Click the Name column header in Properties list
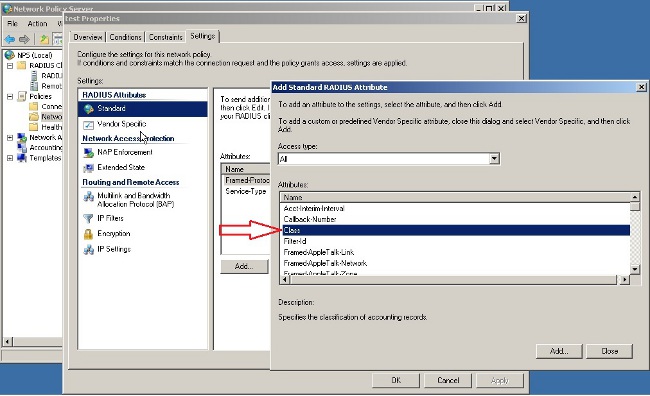This screenshot has width=650, height=396. click(x=246, y=169)
